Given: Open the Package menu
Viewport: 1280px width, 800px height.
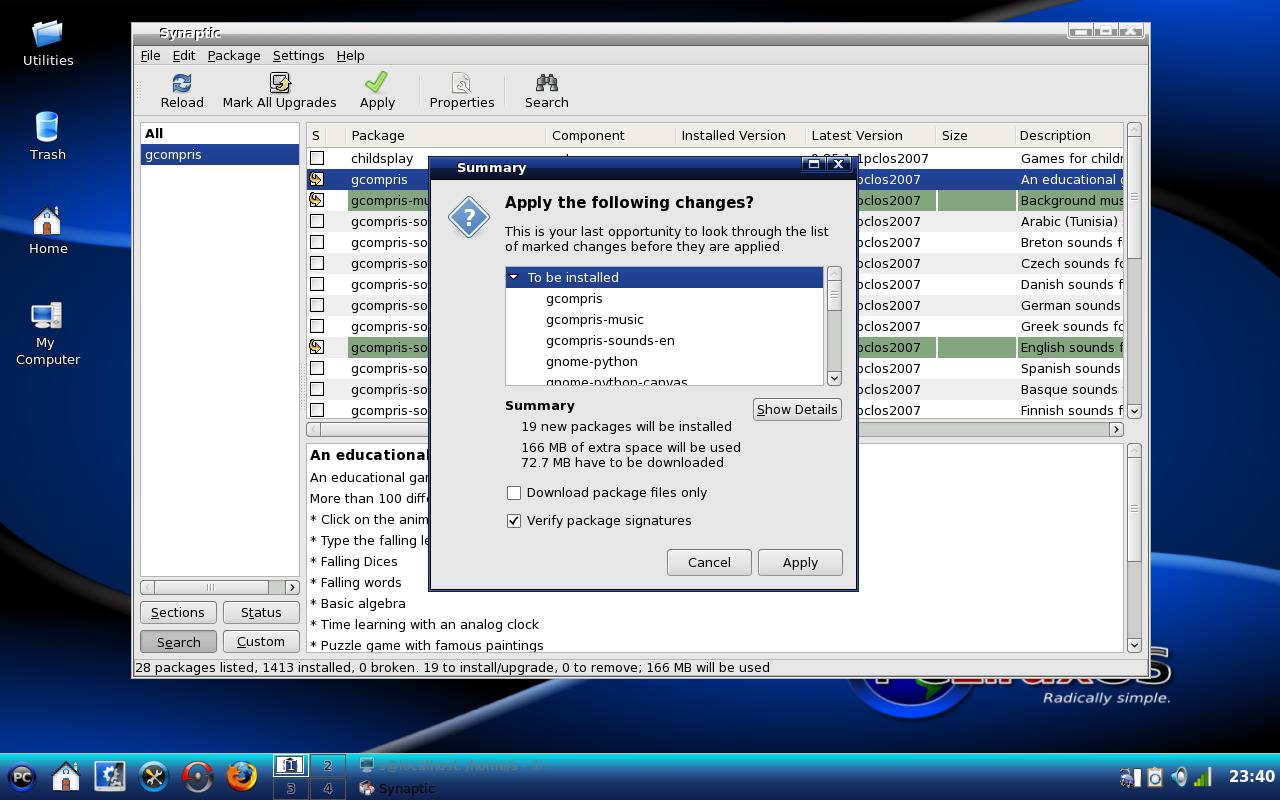Looking at the screenshot, I should [x=234, y=56].
